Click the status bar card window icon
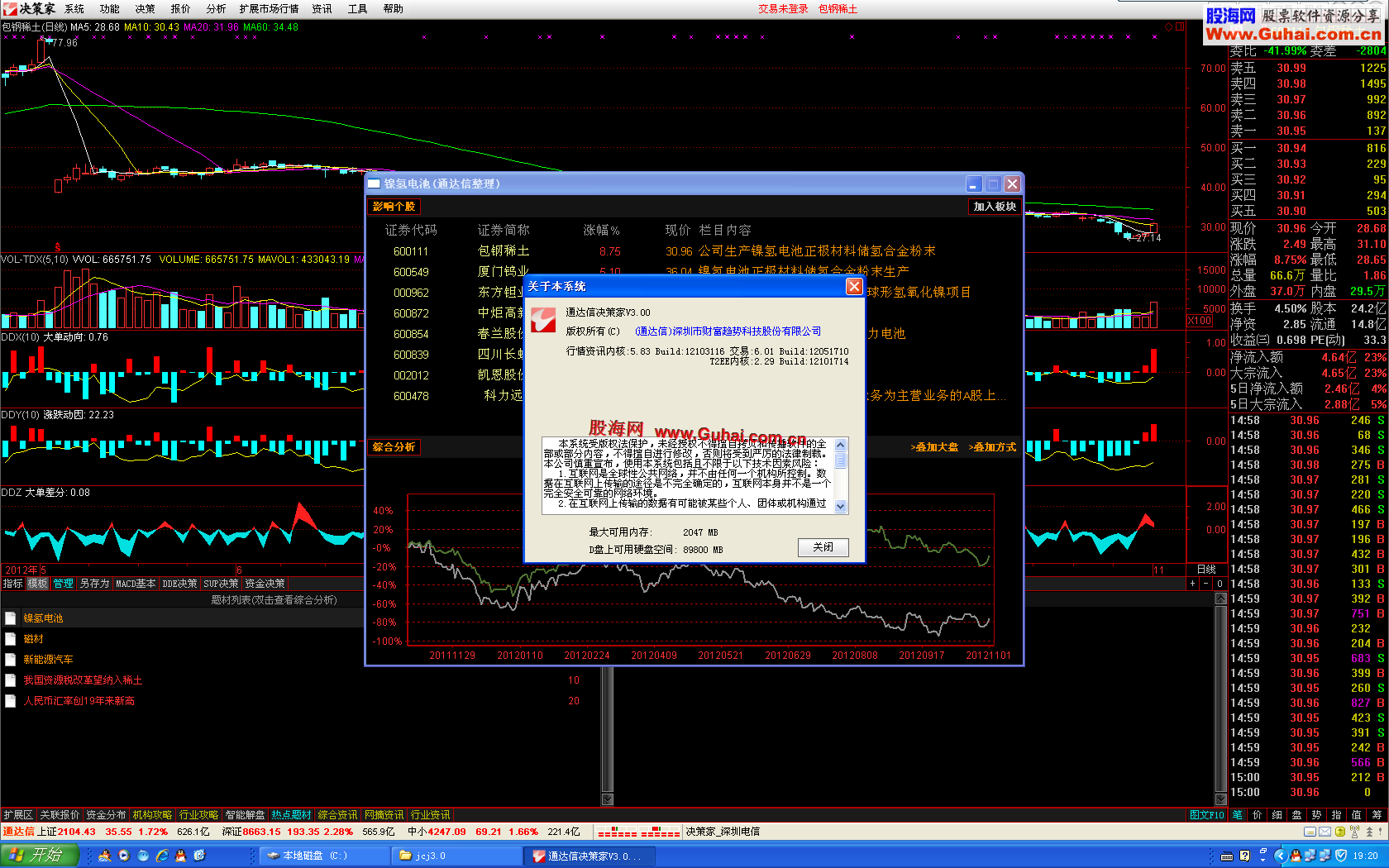The image size is (1389, 868). pos(1310,832)
